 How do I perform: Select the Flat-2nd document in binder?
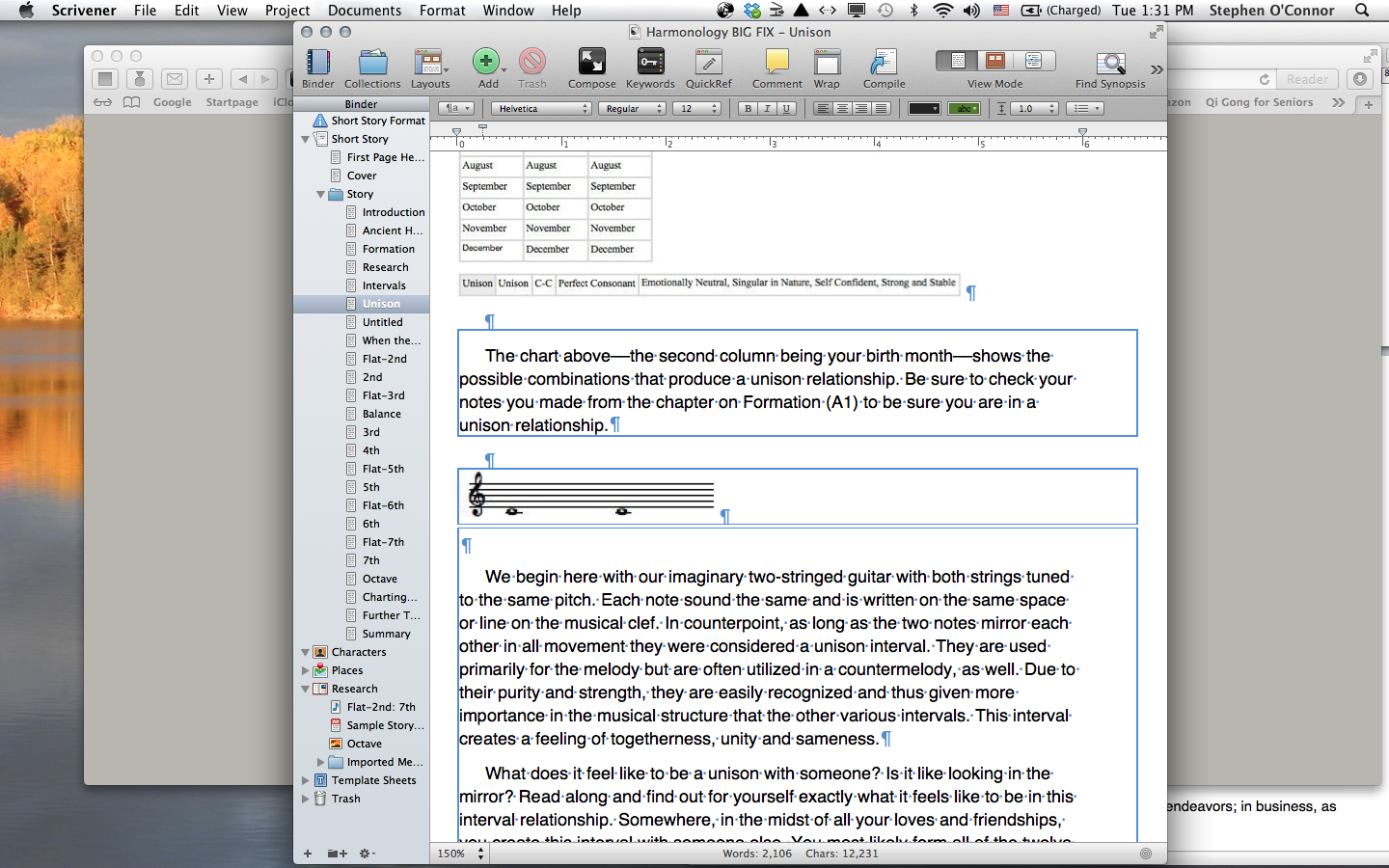point(384,359)
